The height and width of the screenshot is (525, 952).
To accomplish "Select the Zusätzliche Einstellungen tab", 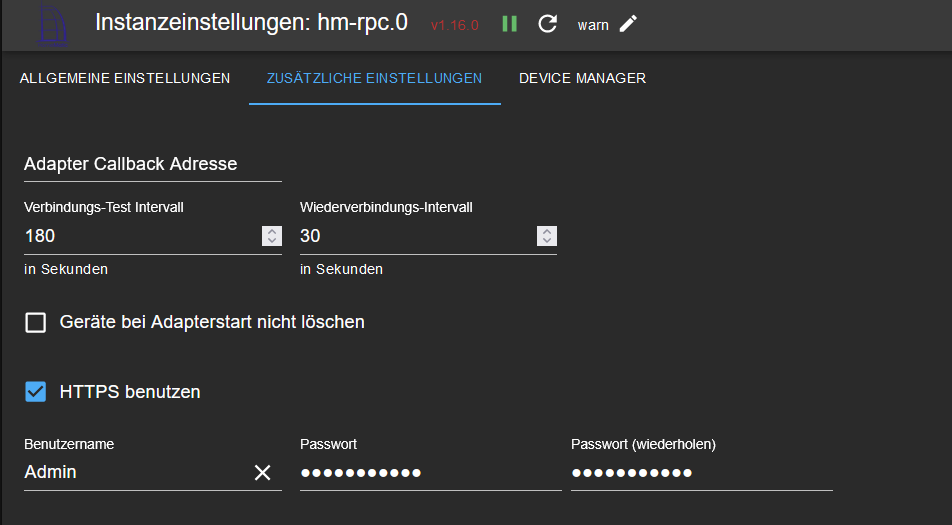I will click(375, 78).
